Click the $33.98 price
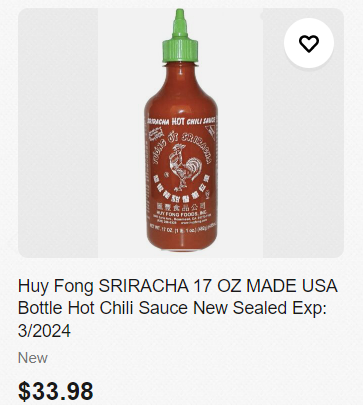Viewport: 363px width, 405px height. click(x=56, y=391)
